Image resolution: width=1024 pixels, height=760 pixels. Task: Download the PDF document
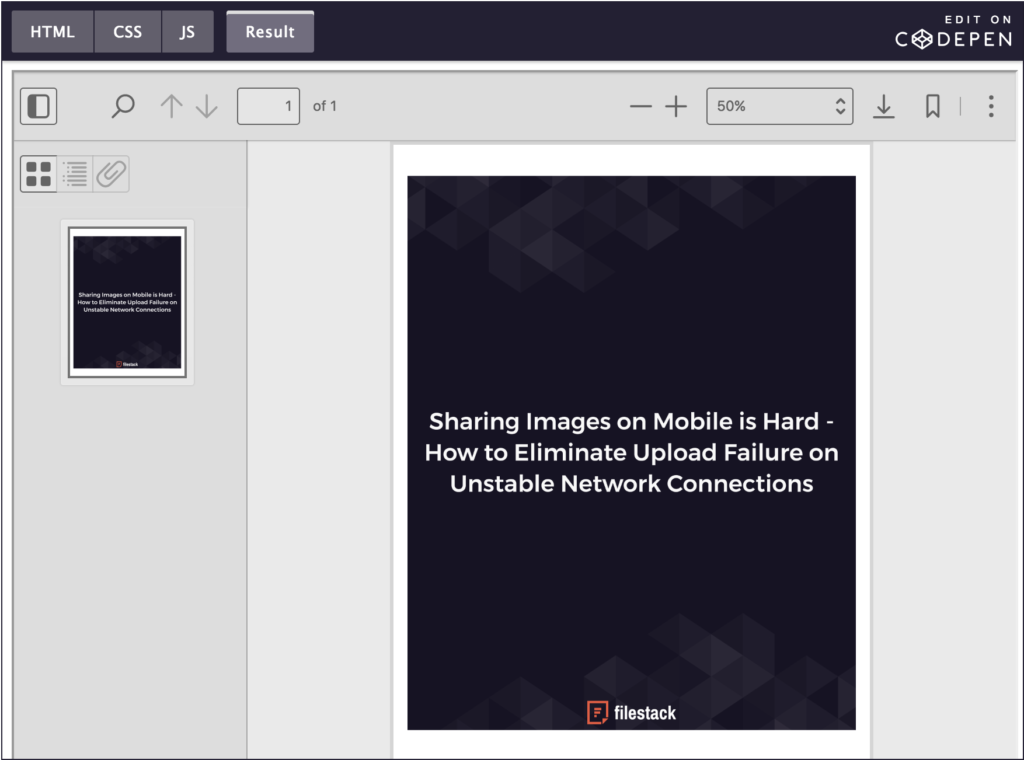point(884,105)
